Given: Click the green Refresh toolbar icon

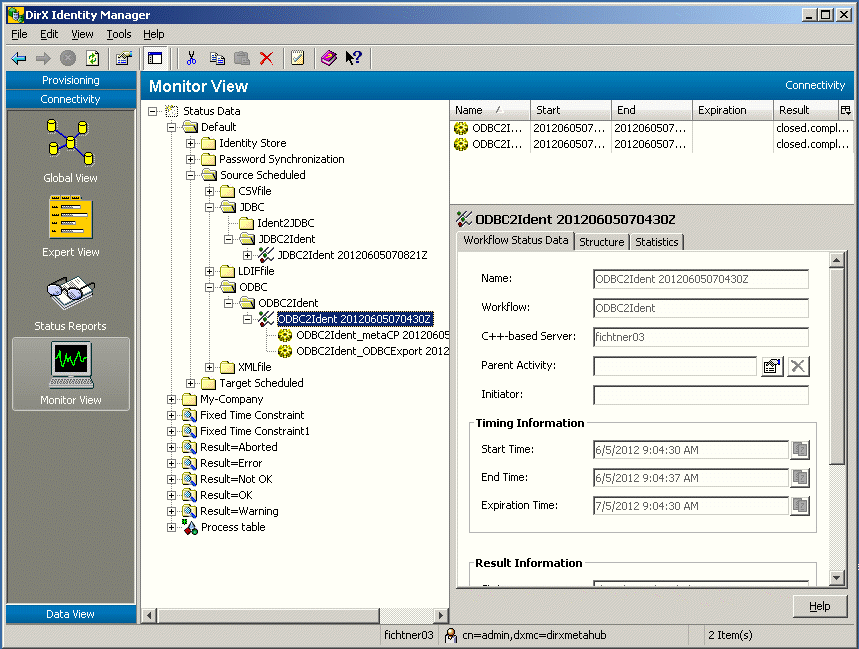Looking at the screenshot, I should [93, 58].
